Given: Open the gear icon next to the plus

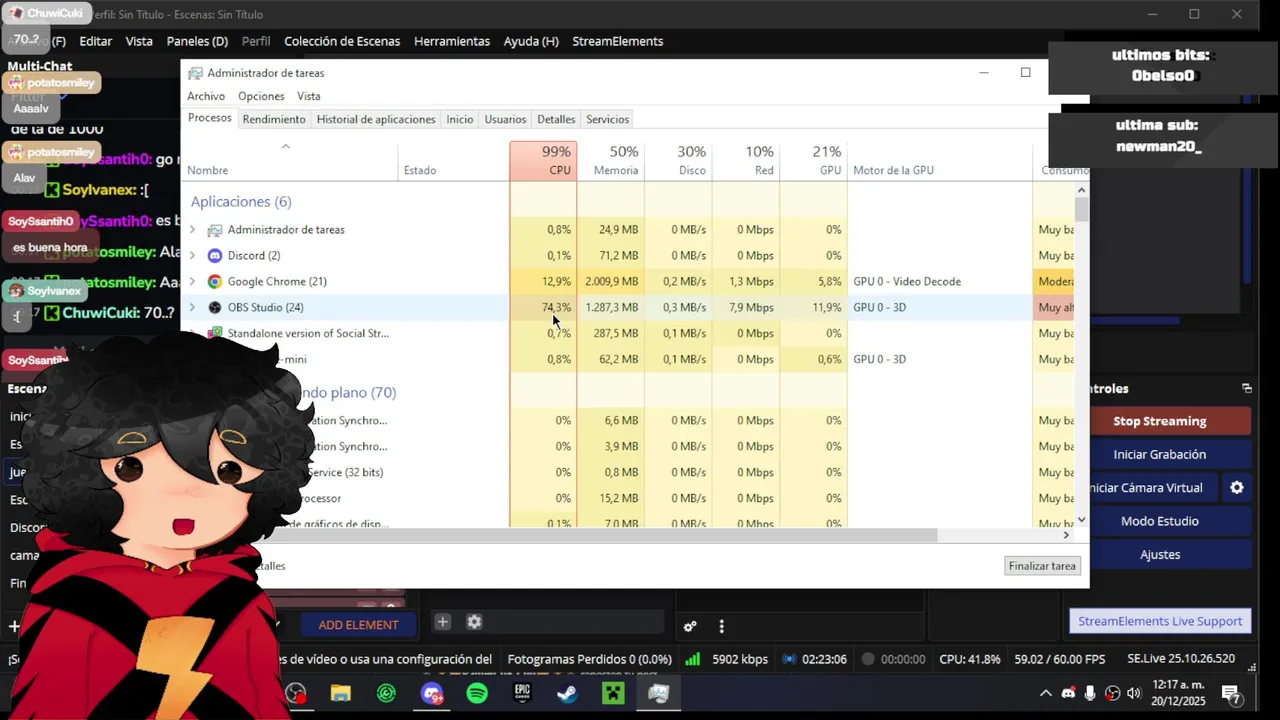Looking at the screenshot, I should pos(474,622).
